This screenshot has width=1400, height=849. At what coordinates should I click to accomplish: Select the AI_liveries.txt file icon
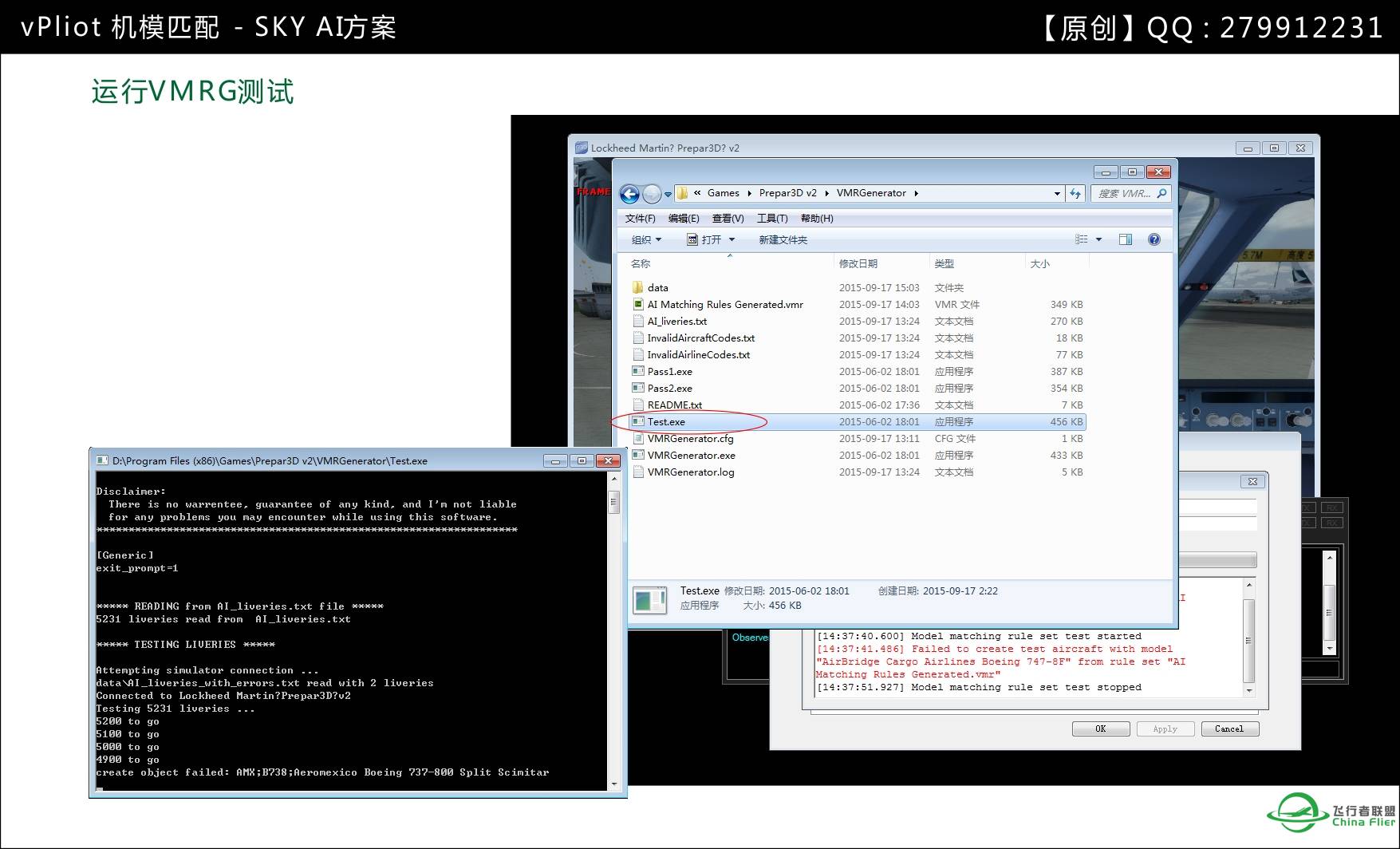coord(637,321)
